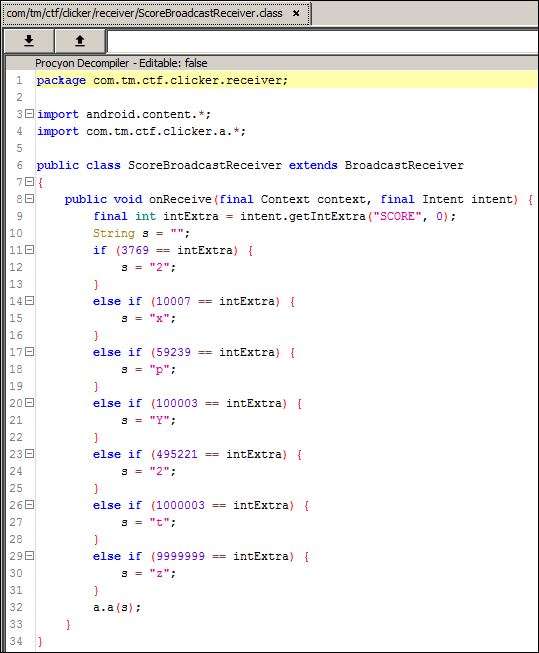
Task: Collapse the 9999999 else-if block
Action: [29, 556]
